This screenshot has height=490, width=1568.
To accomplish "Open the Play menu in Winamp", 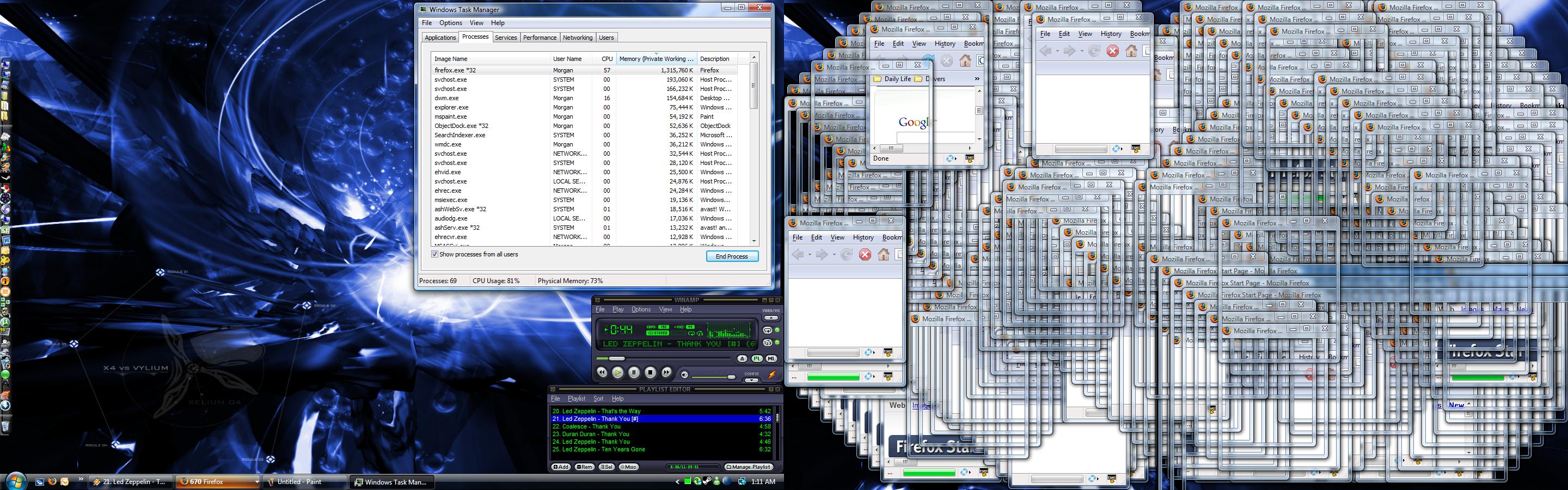I will pyautogui.click(x=618, y=309).
